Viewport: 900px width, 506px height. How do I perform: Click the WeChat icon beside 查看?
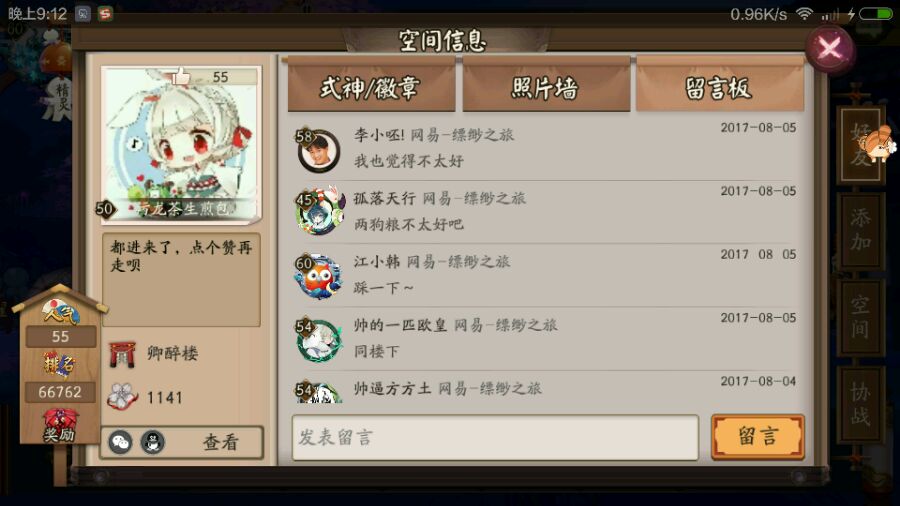pyautogui.click(x=121, y=442)
